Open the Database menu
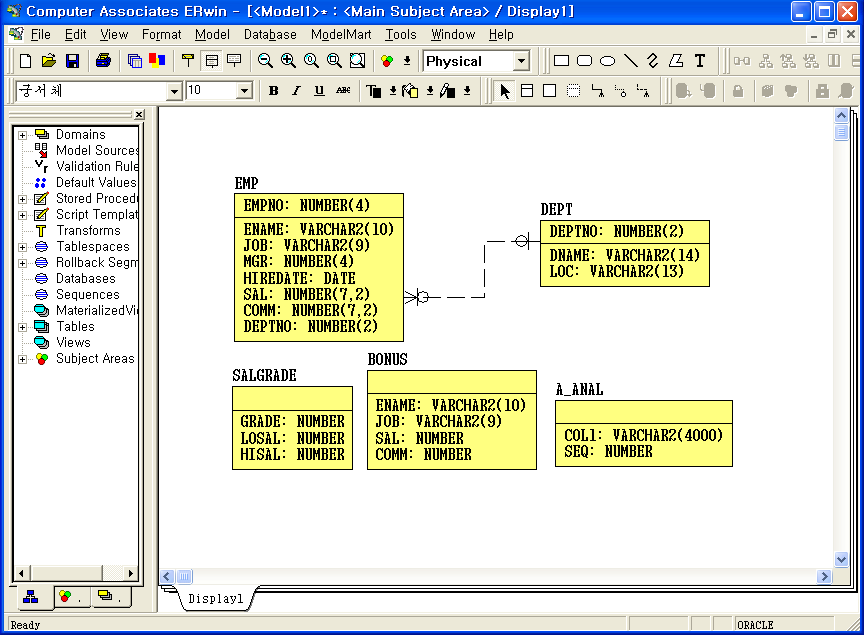 point(270,35)
